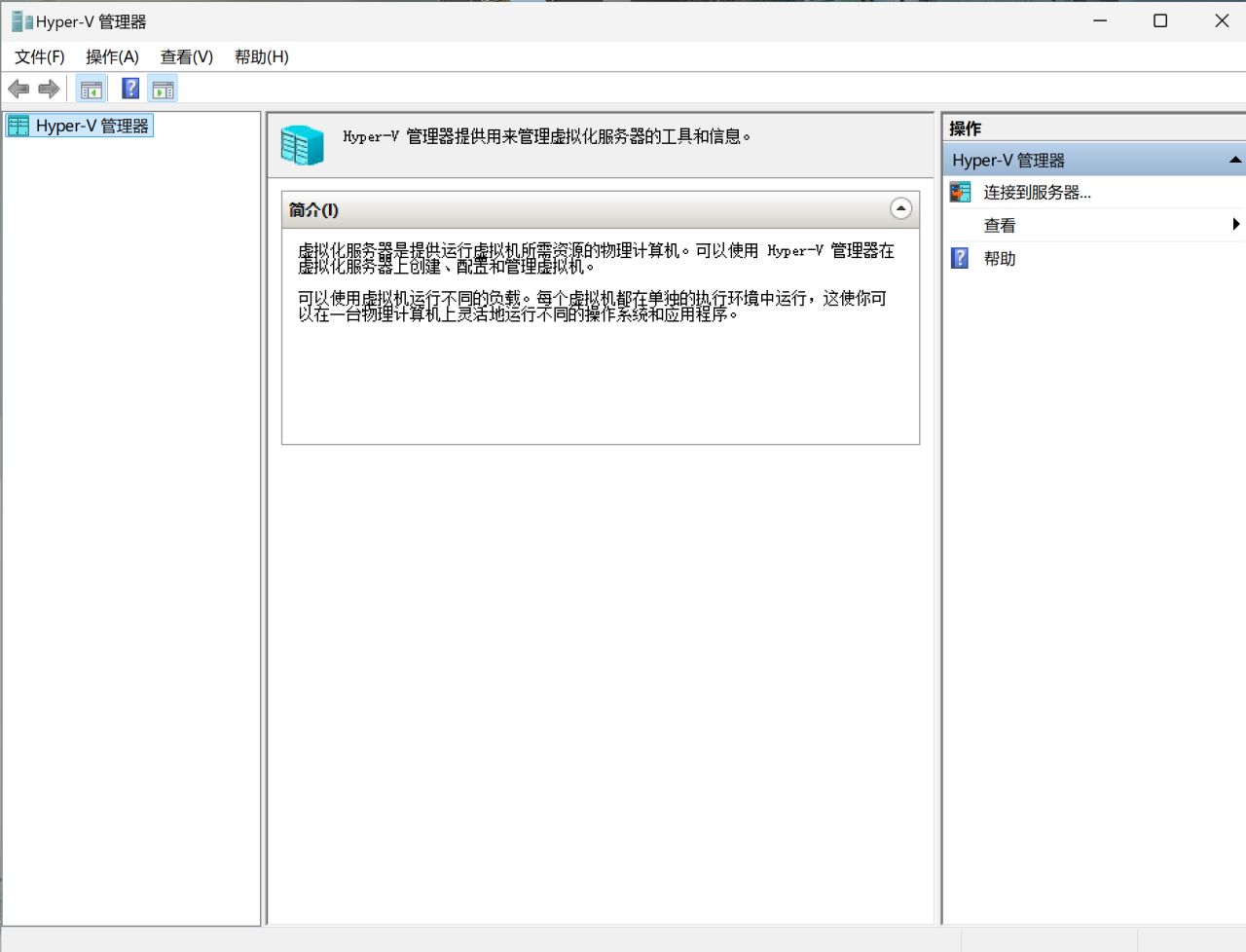Collapse the Hyper-V 管理器 actions group arrow
This screenshot has width=1246, height=952.
coord(1235,160)
